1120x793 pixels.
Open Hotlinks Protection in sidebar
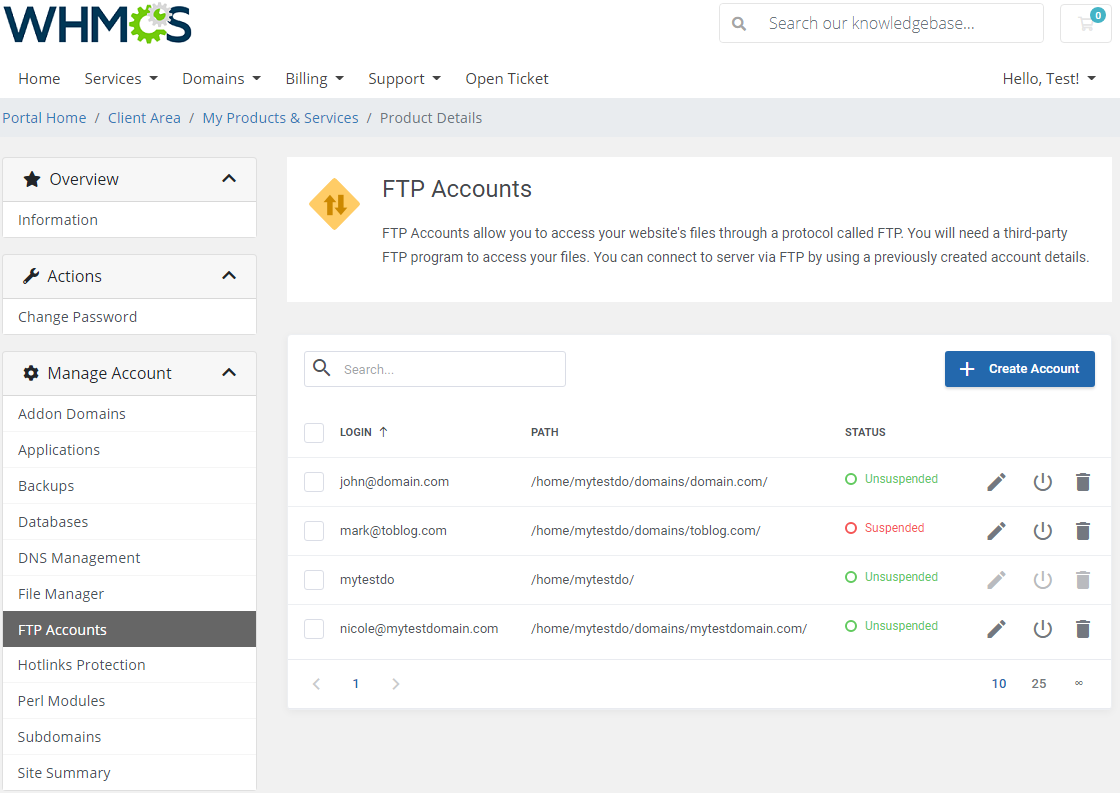[x=129, y=665]
